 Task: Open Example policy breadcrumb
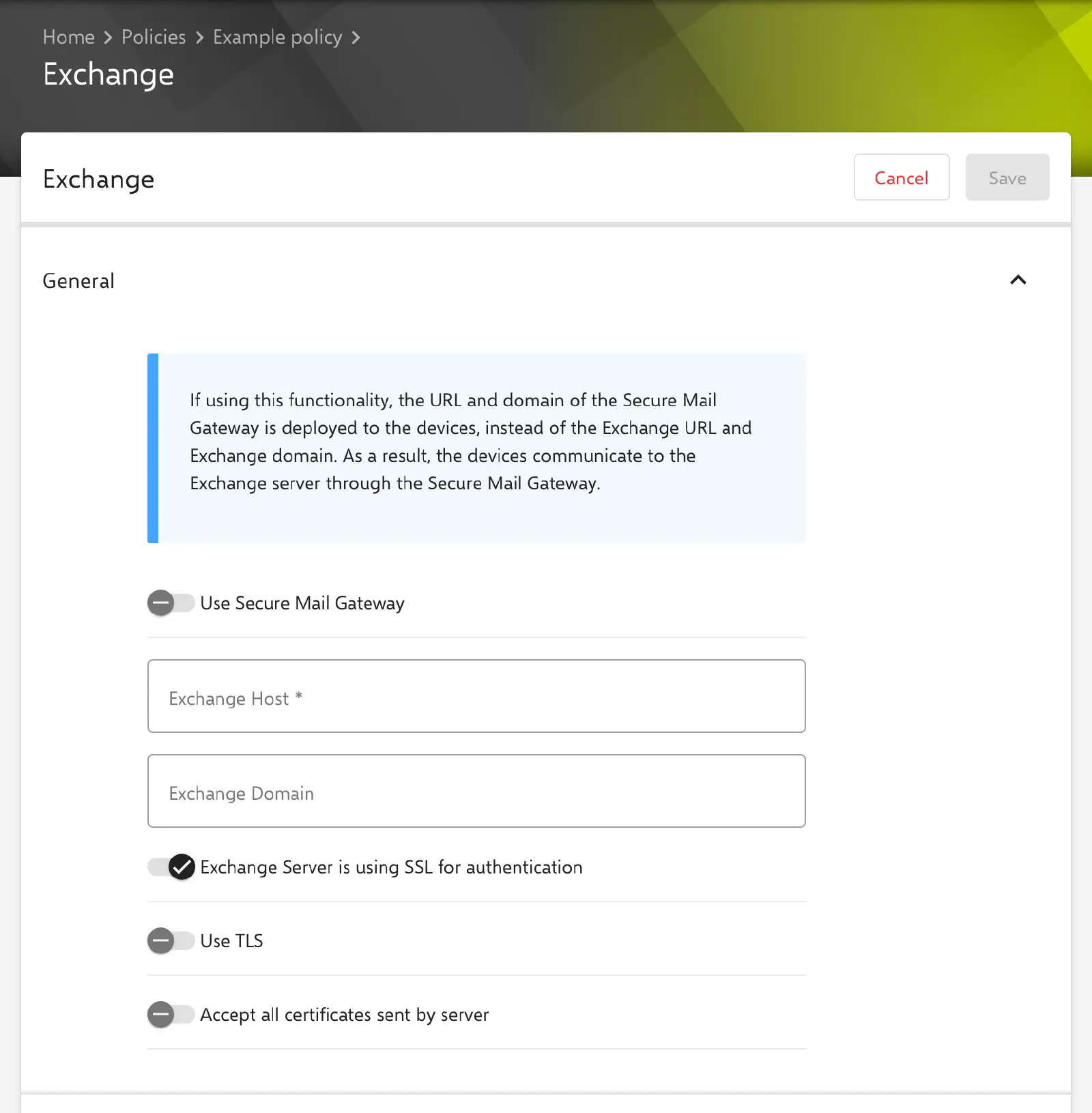tap(277, 37)
